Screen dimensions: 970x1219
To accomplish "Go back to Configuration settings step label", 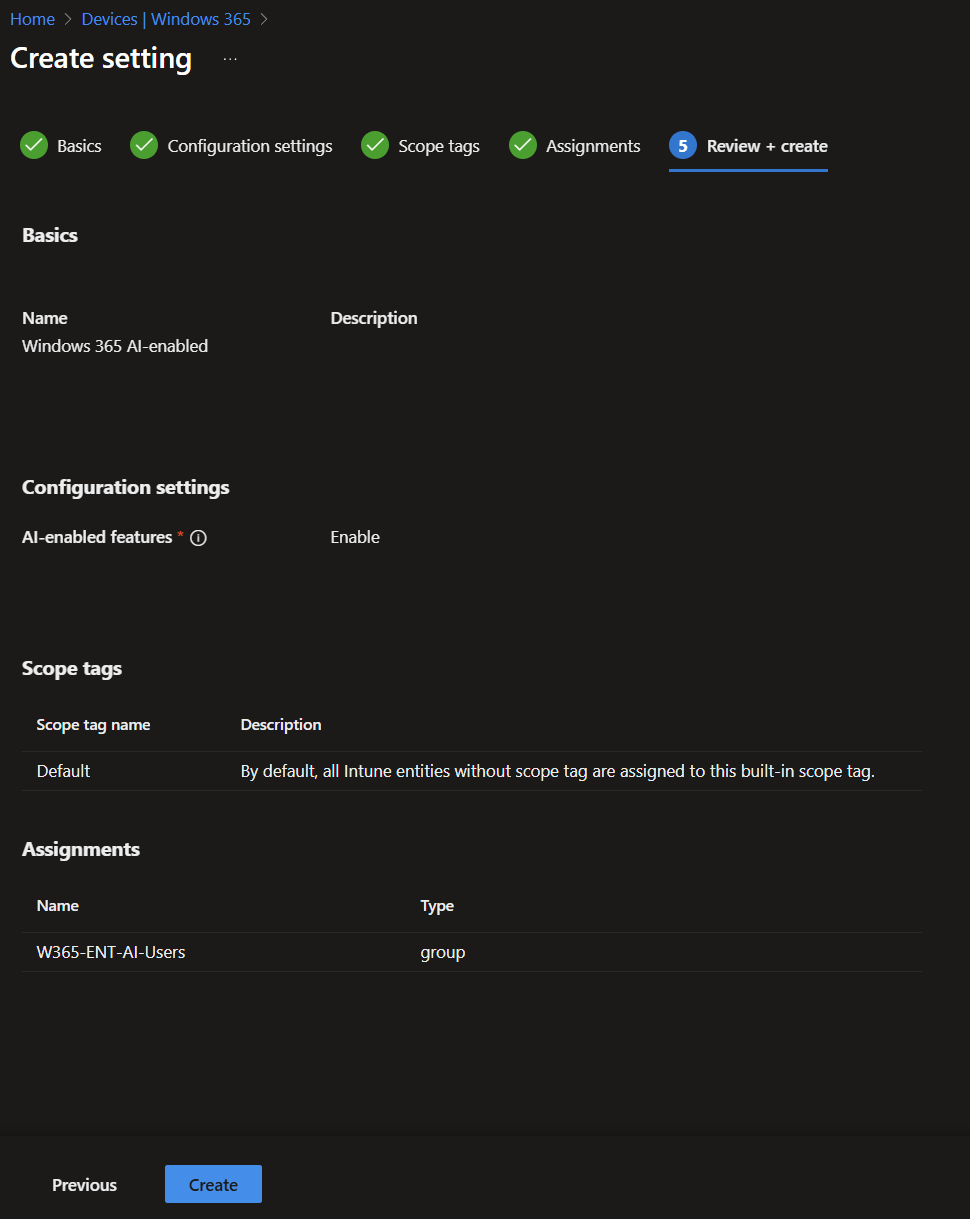I will pyautogui.click(x=250, y=146).
